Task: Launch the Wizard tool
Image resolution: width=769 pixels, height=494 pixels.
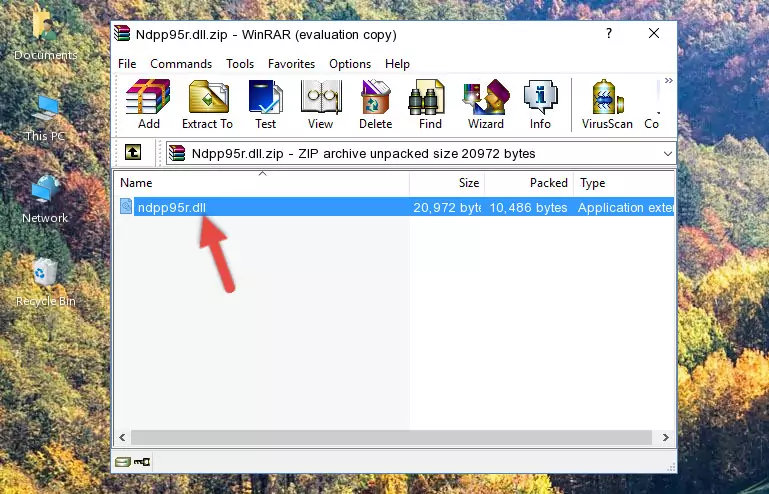Action: coord(486,104)
